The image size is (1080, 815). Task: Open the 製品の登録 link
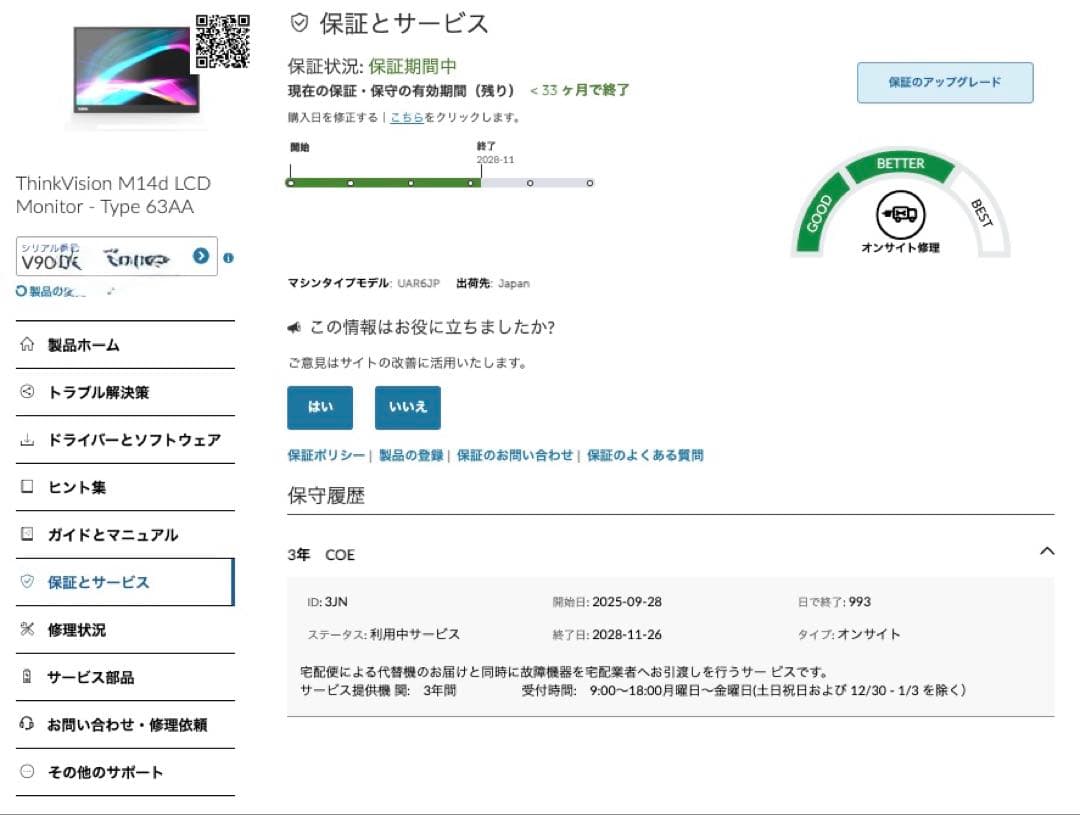411,455
